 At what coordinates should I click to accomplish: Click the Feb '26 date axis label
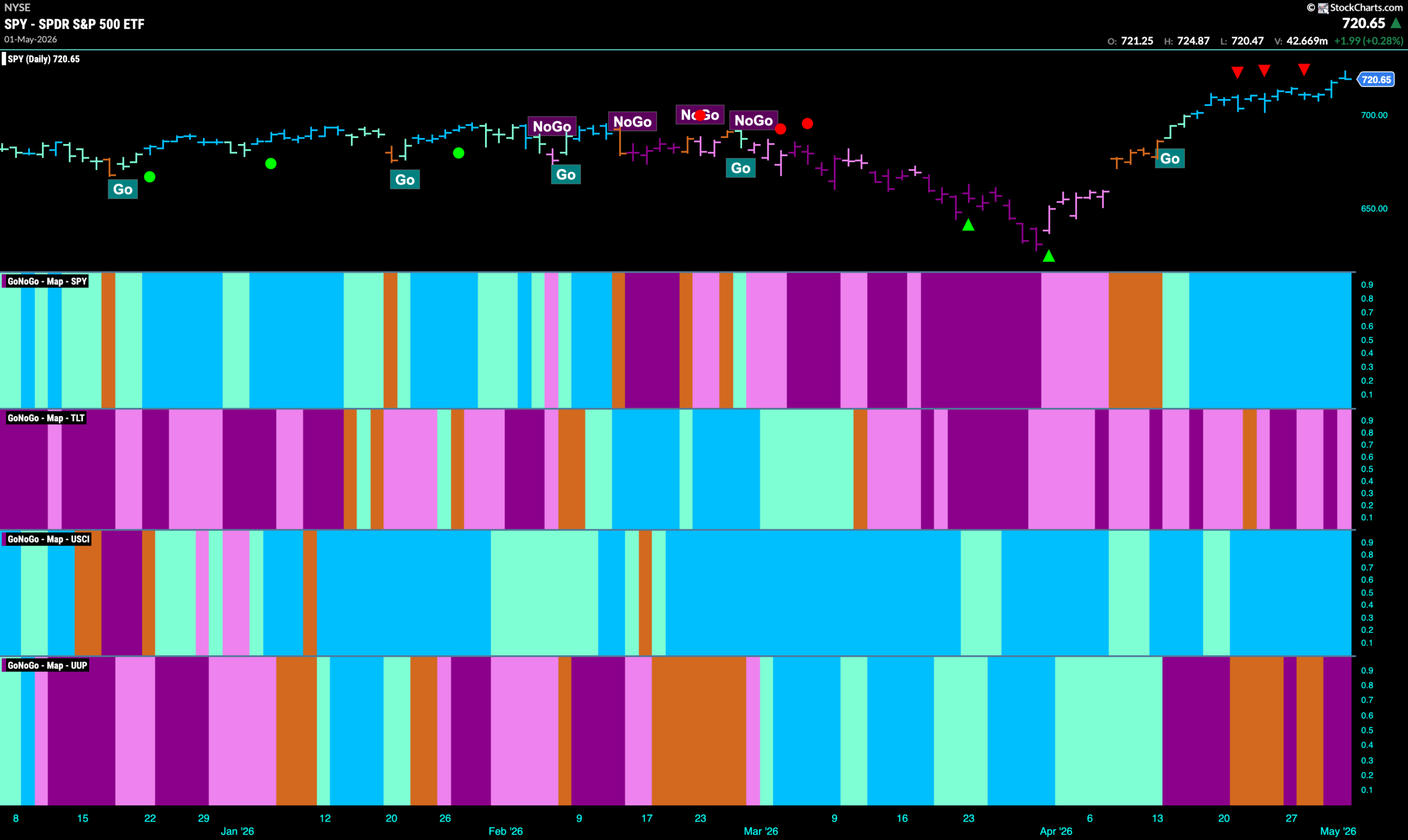[x=505, y=831]
